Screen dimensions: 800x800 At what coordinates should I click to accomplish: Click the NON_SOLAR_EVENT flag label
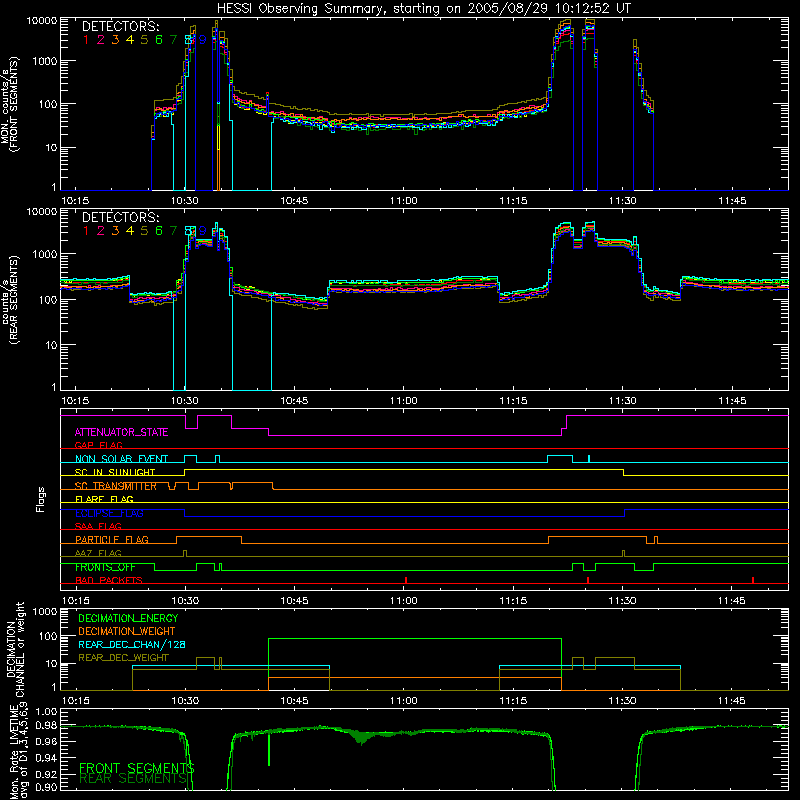121,459
